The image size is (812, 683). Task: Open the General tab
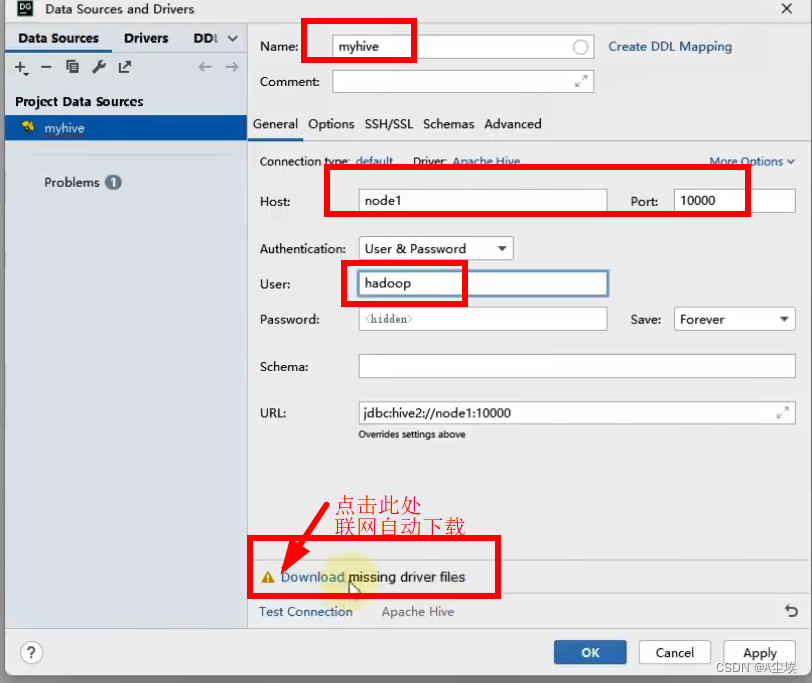click(275, 124)
